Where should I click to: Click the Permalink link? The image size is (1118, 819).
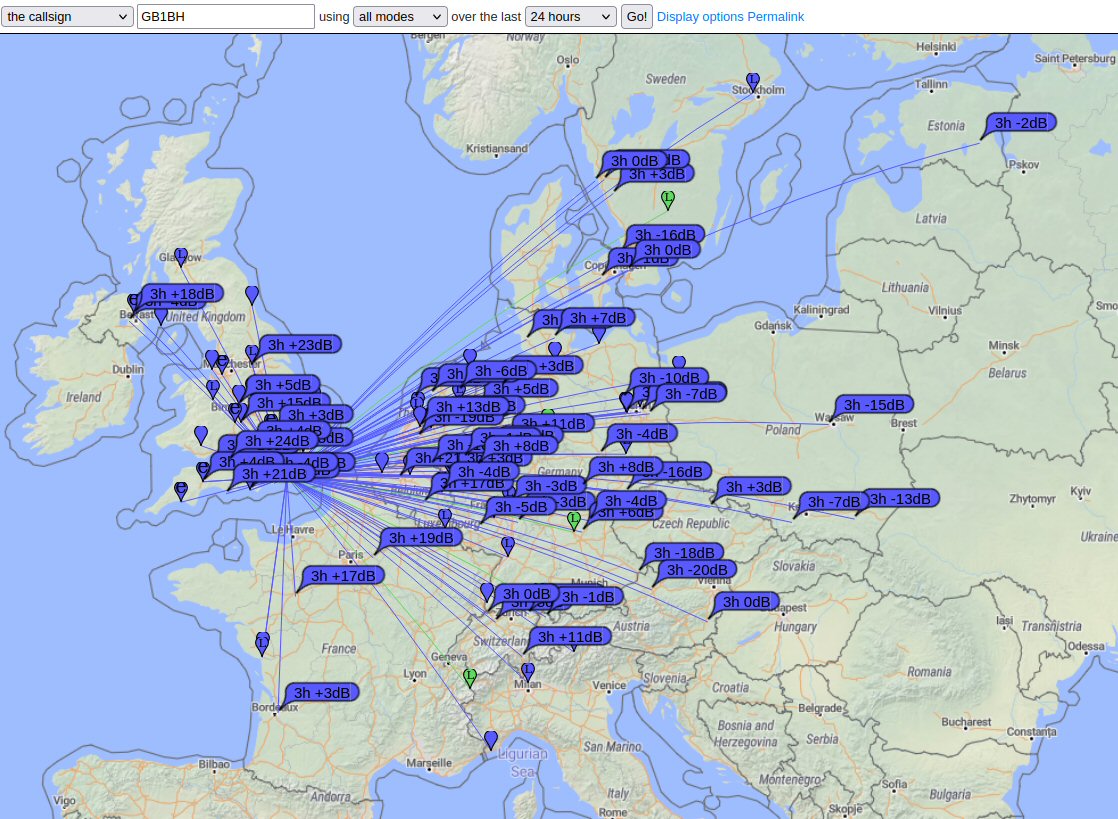pyautogui.click(x=775, y=17)
